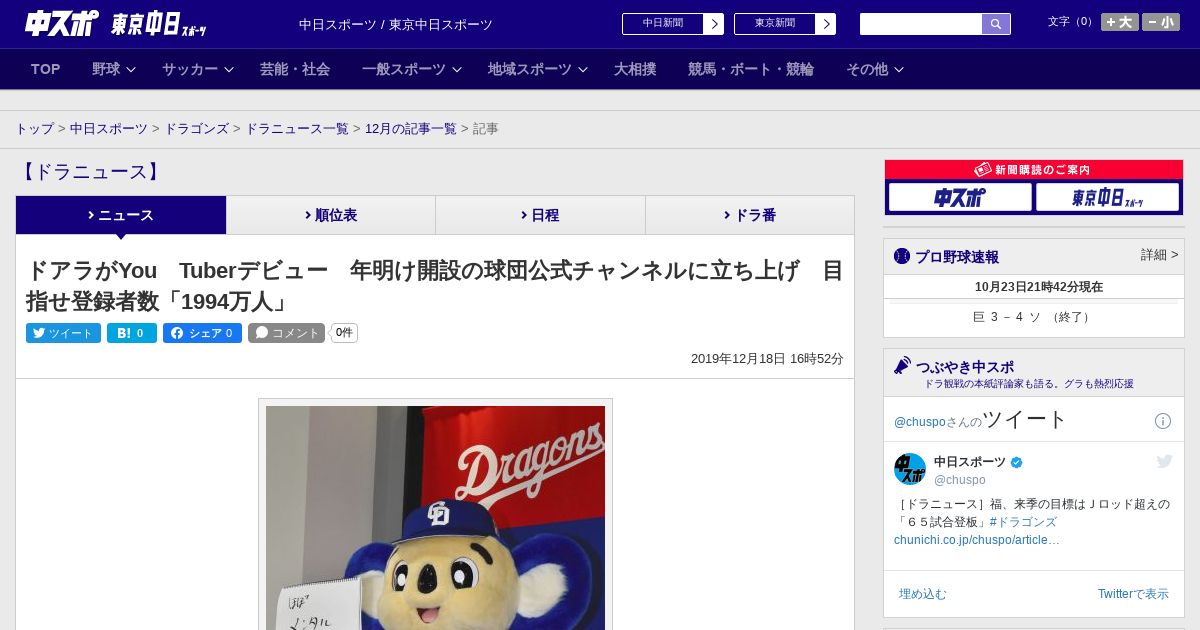Screen dimensions: 1200x630
Task: Go to 中日スポーツ in breadcrumb
Action: click(x=109, y=129)
